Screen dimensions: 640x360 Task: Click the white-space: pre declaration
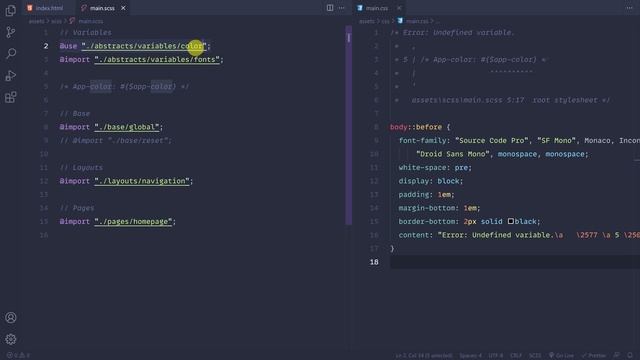pos(435,167)
